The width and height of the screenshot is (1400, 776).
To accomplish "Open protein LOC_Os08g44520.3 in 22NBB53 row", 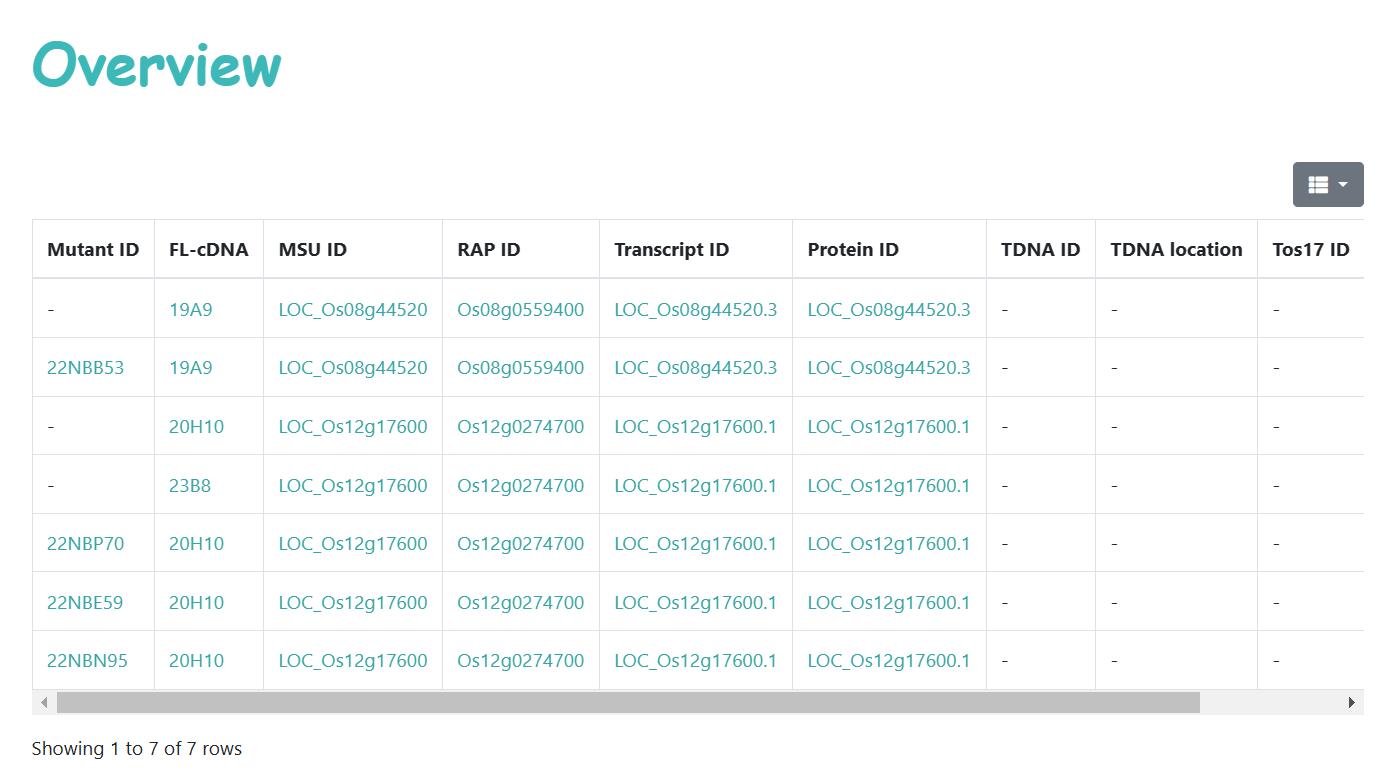I will [889, 368].
